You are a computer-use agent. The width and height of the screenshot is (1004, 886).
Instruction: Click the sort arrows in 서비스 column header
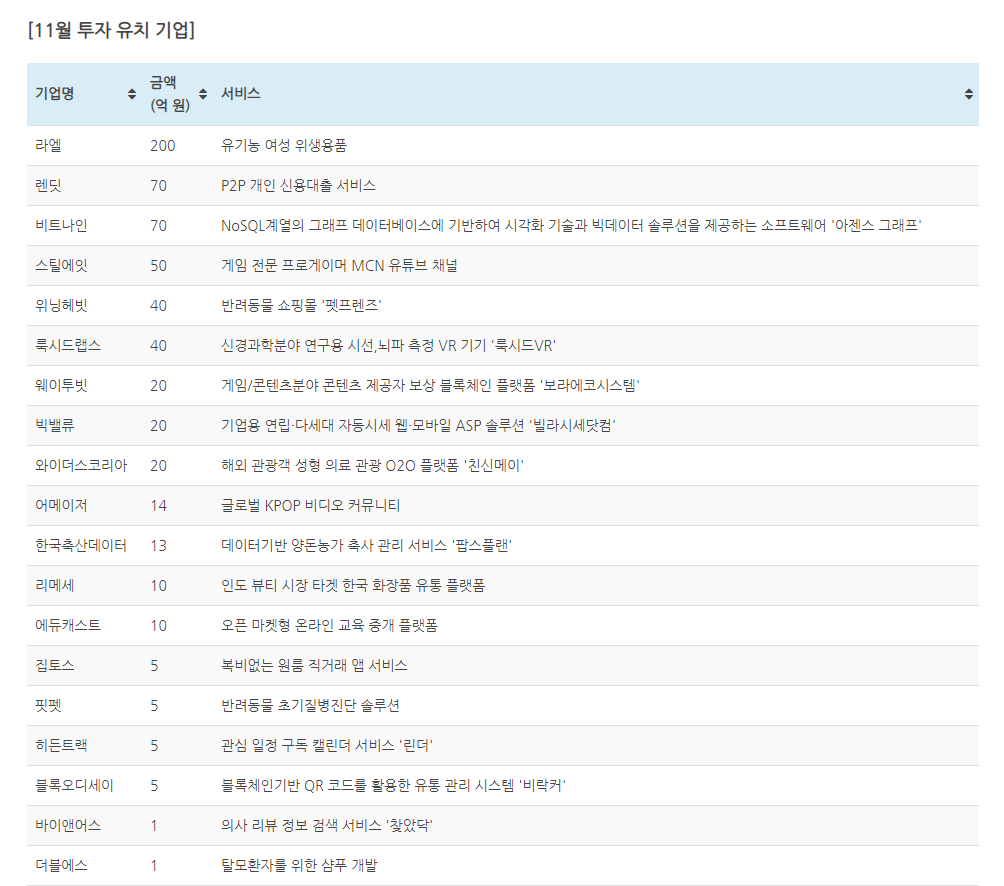968,94
